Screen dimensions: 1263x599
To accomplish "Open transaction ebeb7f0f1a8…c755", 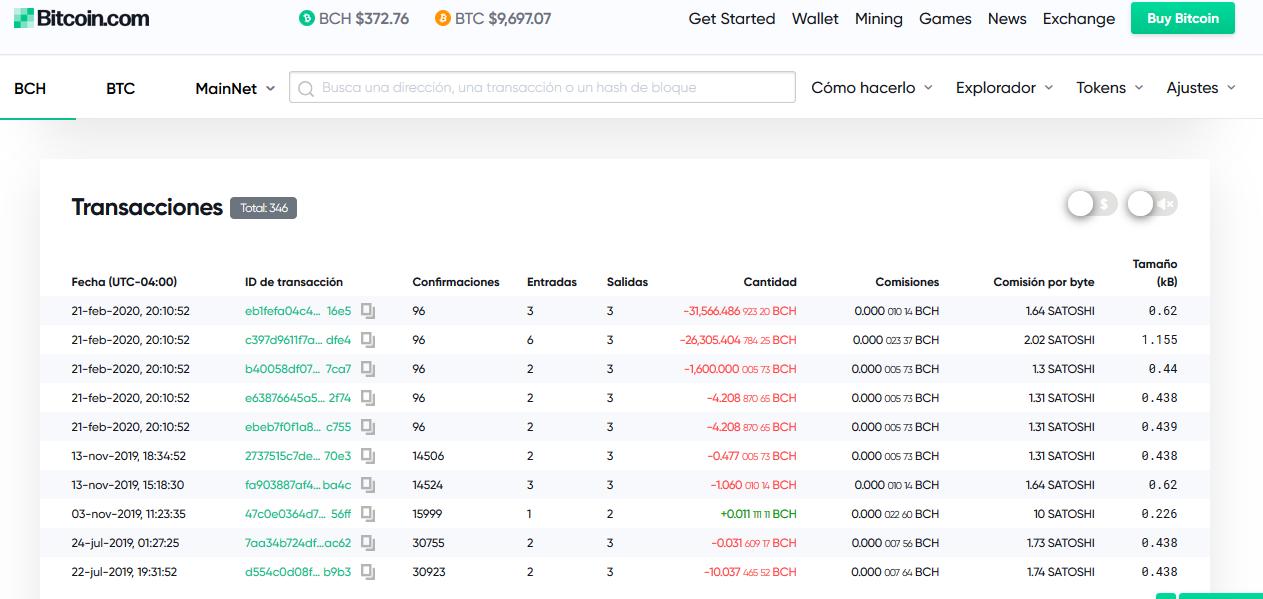I will click(298, 427).
